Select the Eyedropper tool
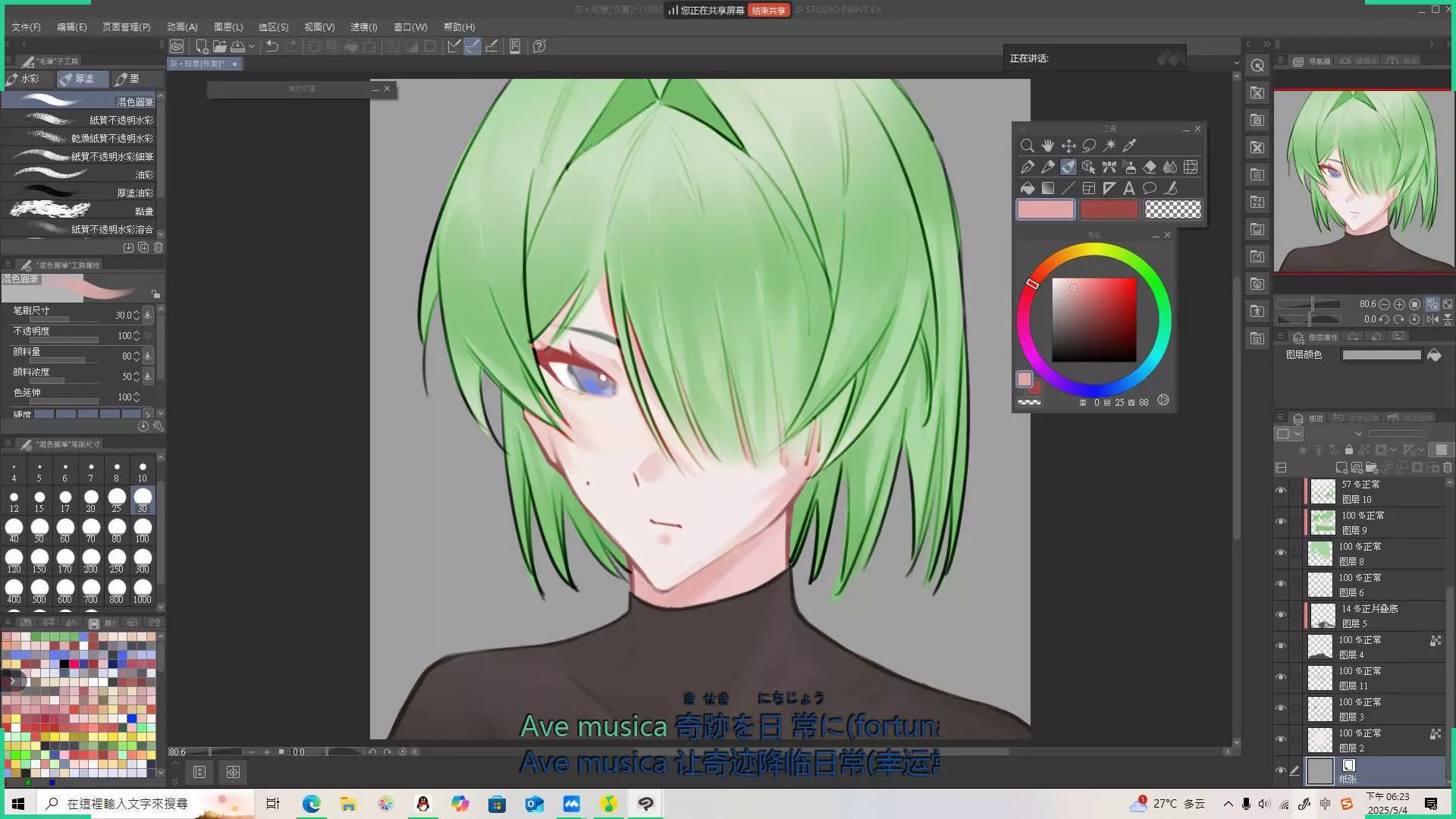 point(1129,146)
